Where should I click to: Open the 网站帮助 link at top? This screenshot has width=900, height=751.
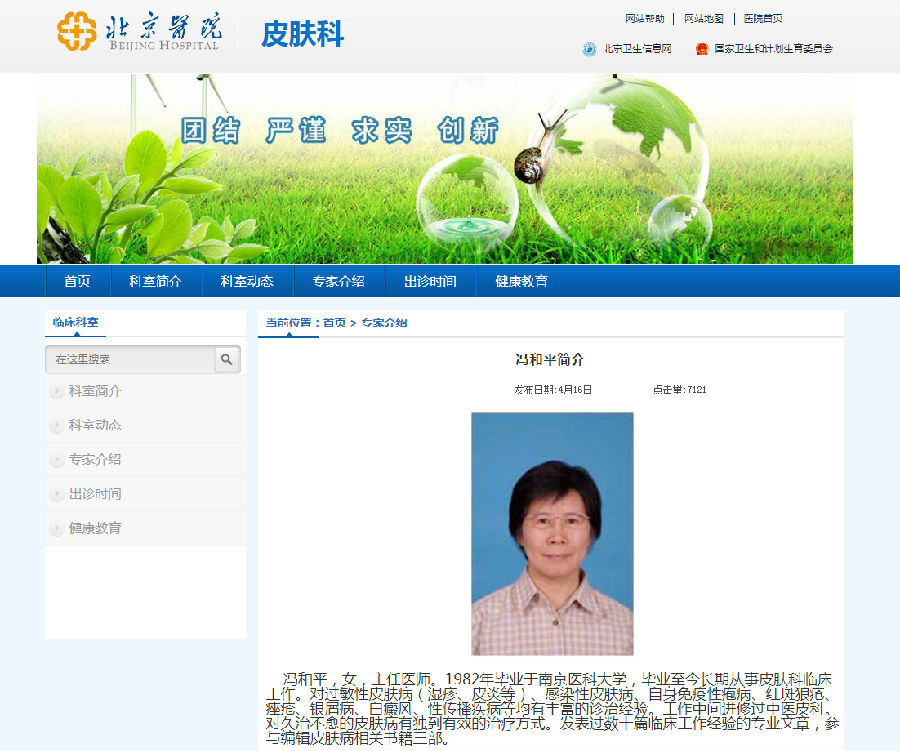tap(644, 19)
